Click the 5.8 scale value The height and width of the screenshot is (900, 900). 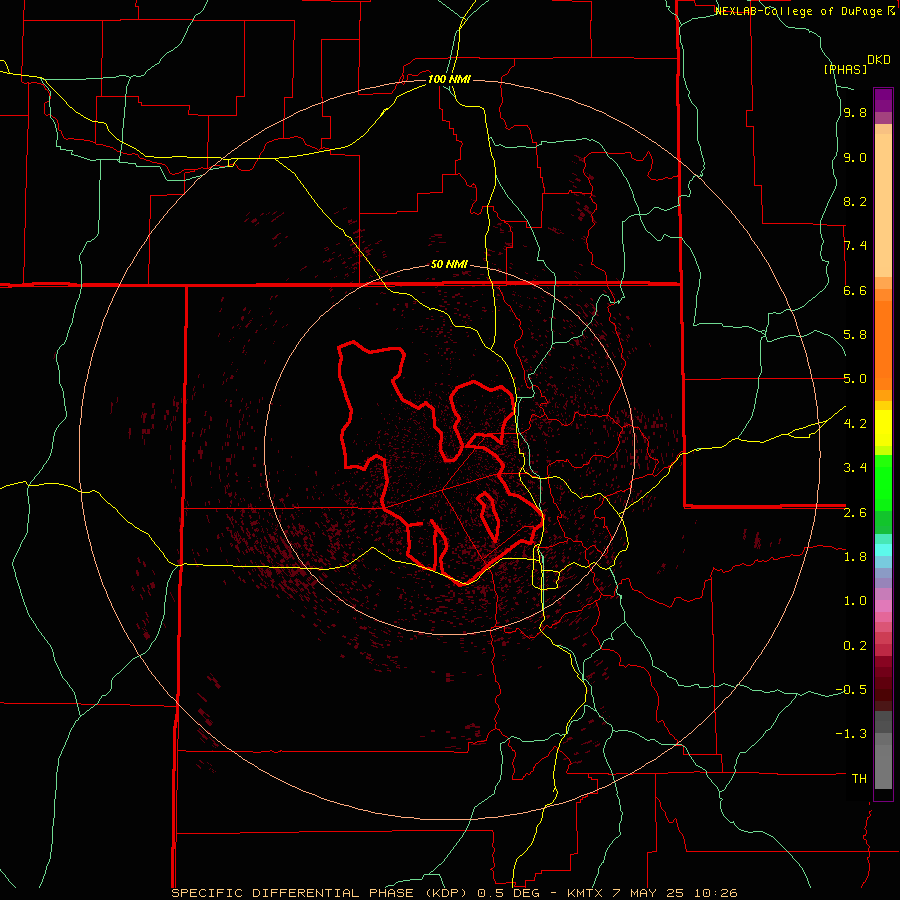pyautogui.click(x=855, y=335)
